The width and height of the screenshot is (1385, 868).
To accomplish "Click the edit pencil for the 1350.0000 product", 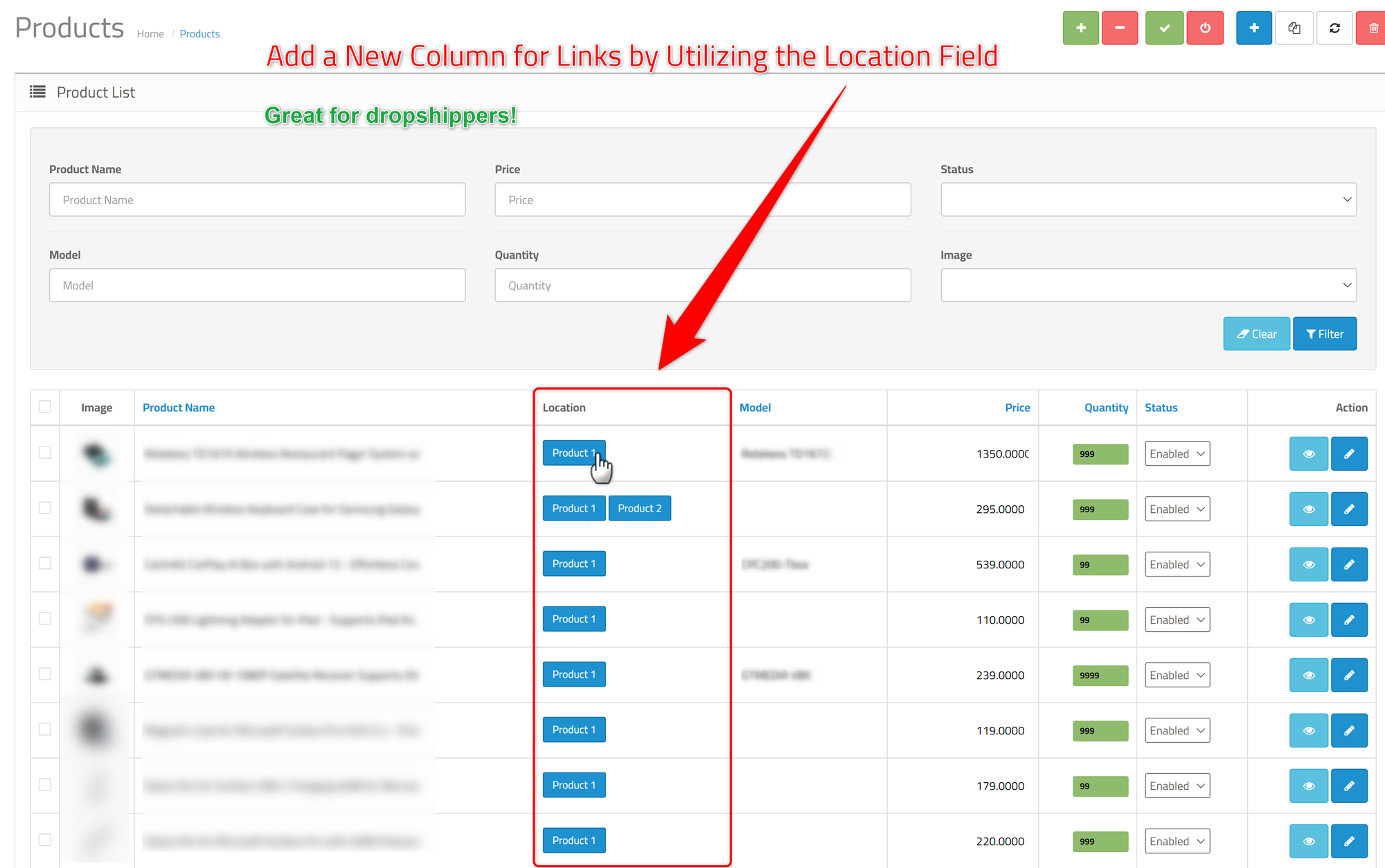I will (1348, 454).
